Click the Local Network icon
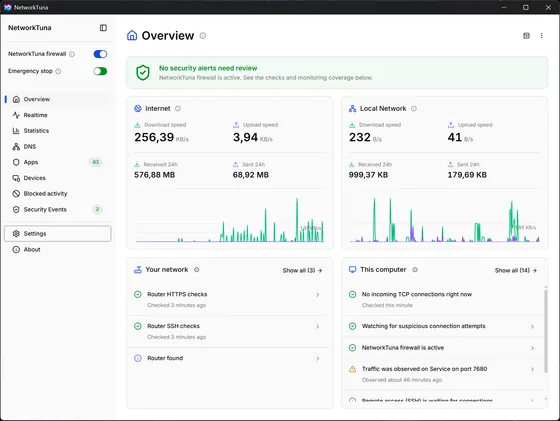 coord(352,109)
